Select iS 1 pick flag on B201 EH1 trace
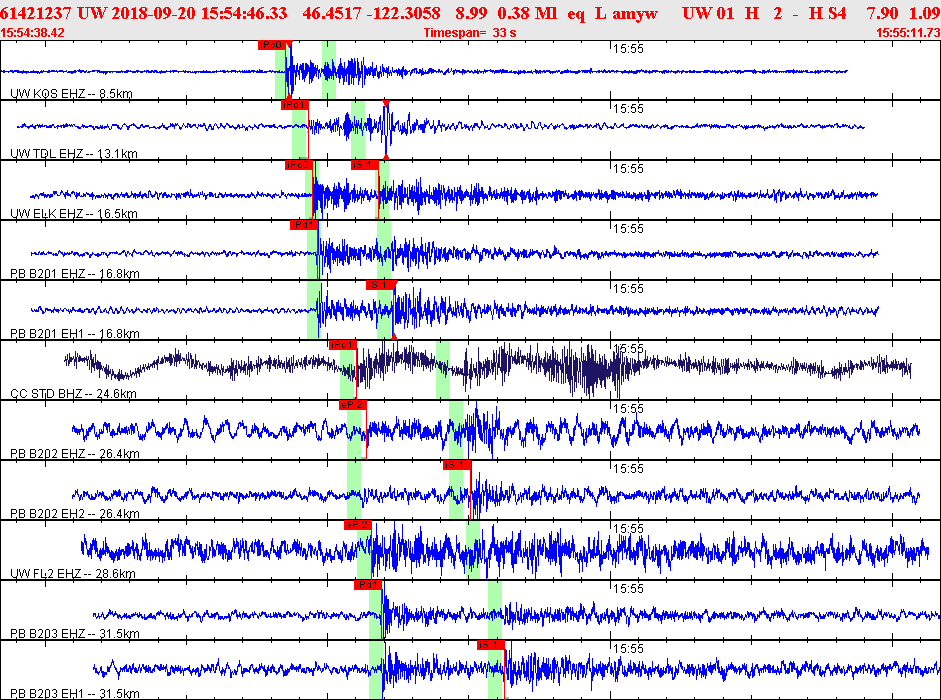Screen dimensions: 941x700 click(x=380, y=285)
